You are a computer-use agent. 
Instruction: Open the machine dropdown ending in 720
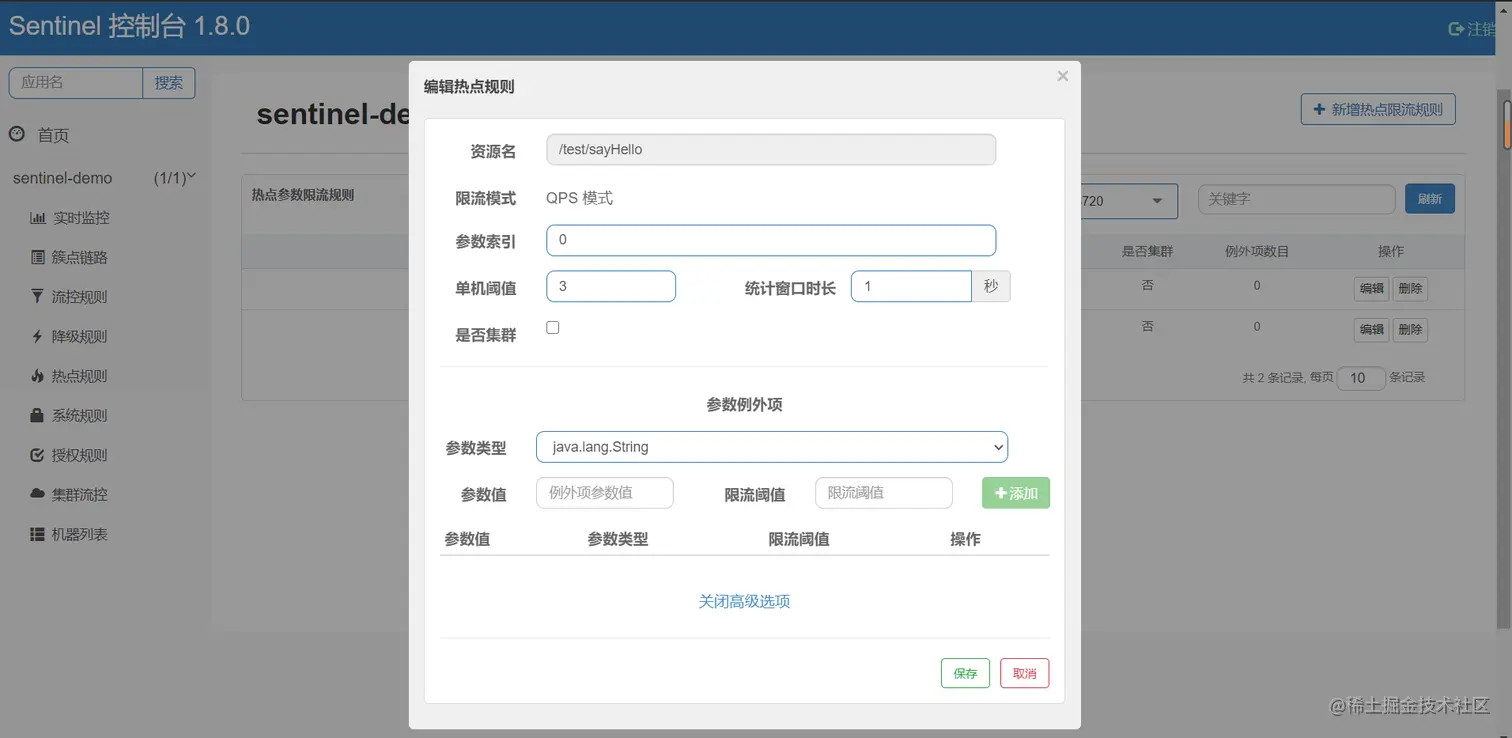(1129, 200)
